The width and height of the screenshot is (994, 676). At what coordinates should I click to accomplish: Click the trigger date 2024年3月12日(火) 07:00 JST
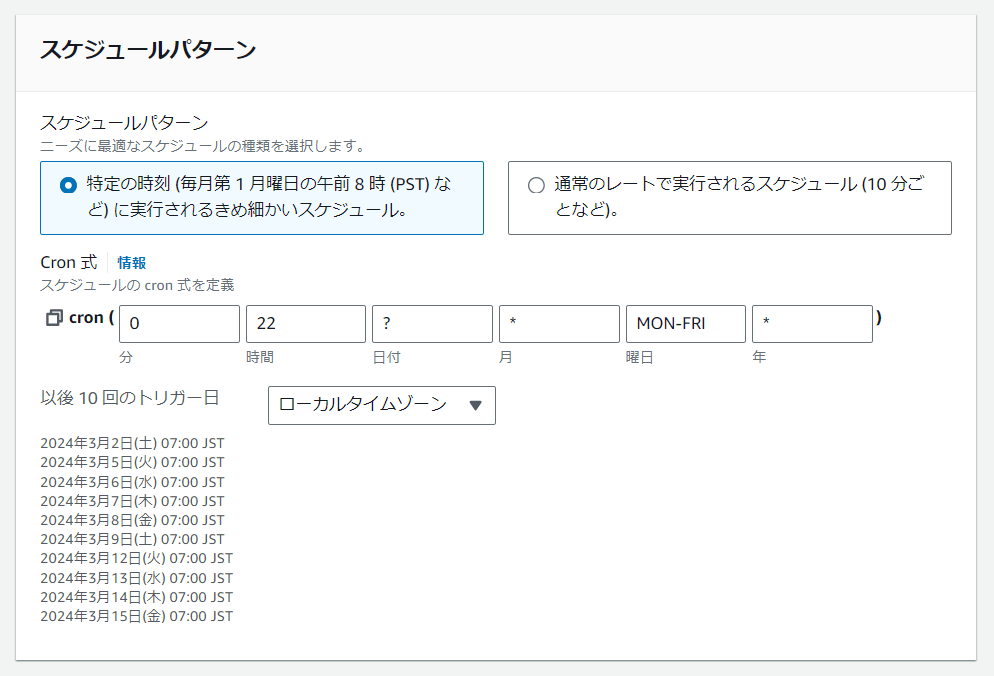[136, 558]
